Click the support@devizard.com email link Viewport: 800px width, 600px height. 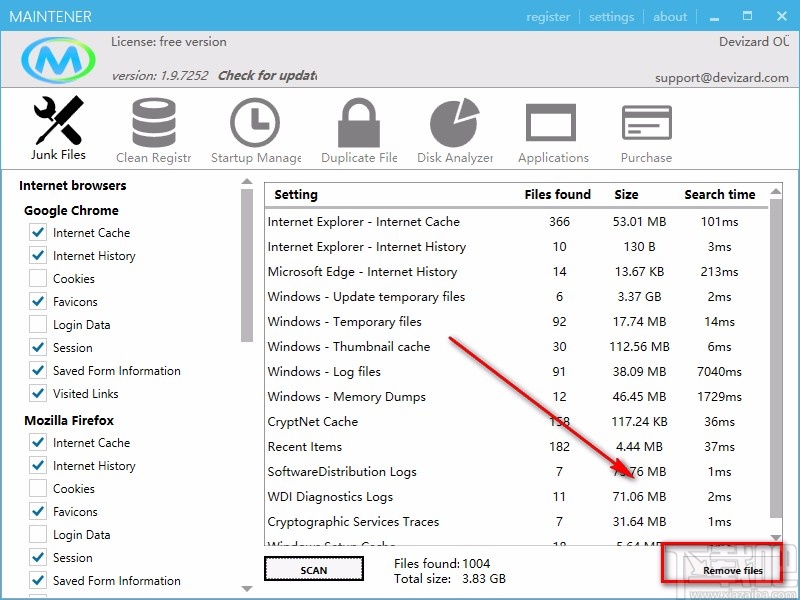[x=722, y=78]
